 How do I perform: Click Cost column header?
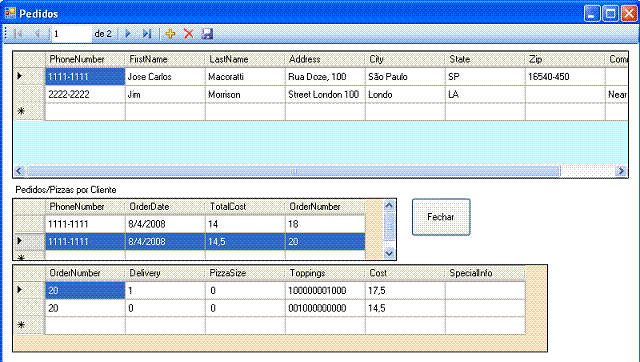point(404,273)
